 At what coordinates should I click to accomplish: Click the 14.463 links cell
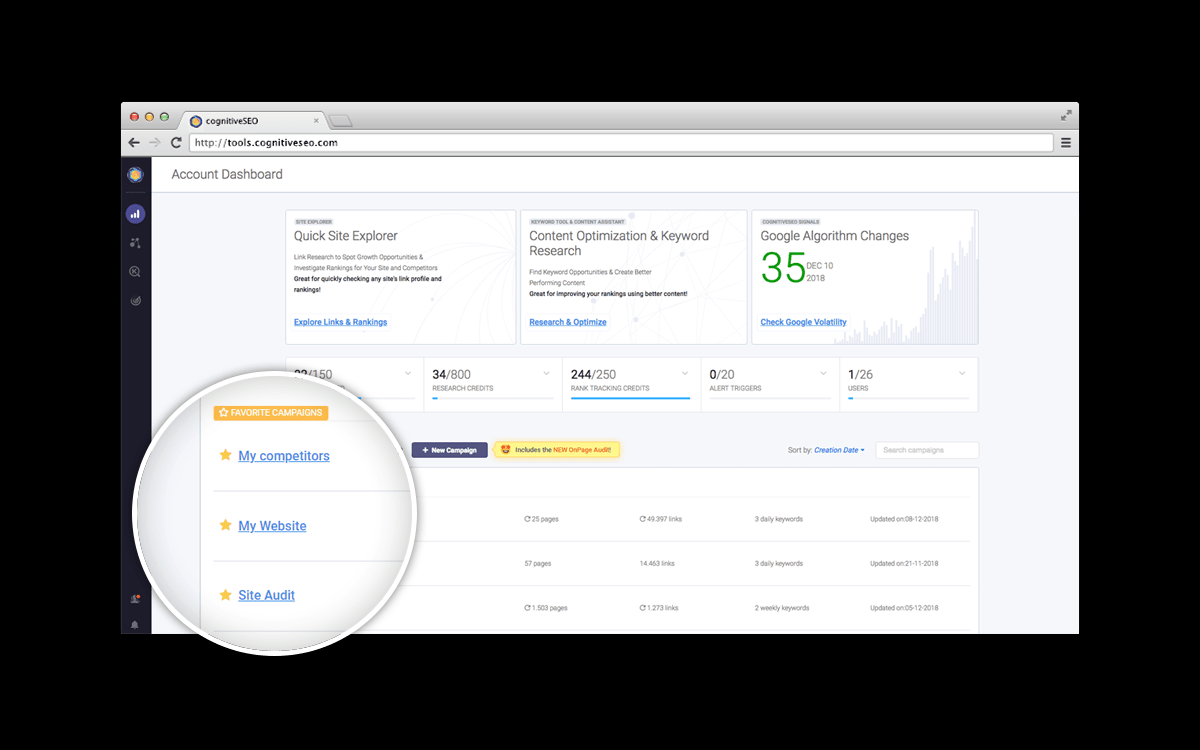(657, 563)
